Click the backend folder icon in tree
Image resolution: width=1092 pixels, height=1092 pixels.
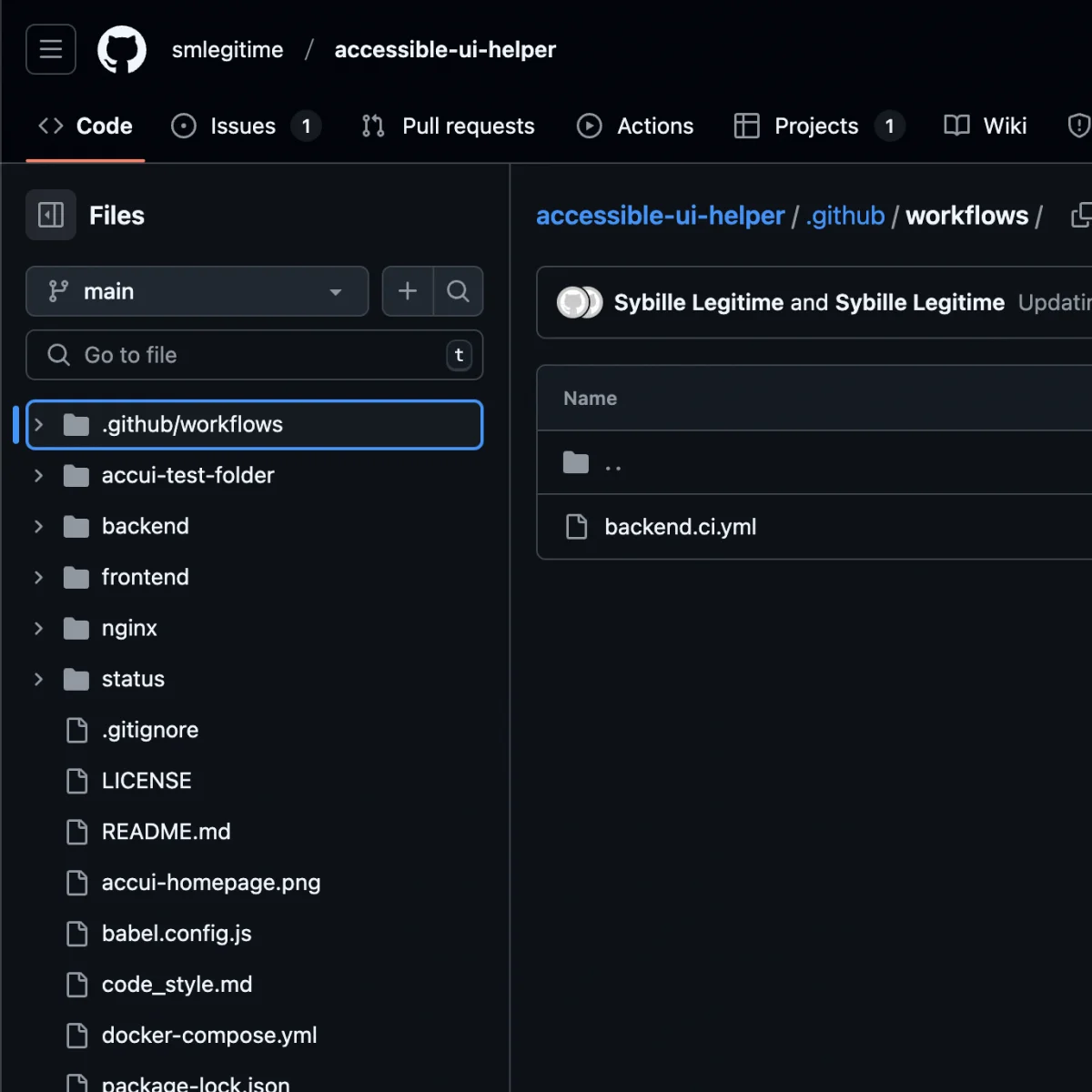[x=76, y=527]
